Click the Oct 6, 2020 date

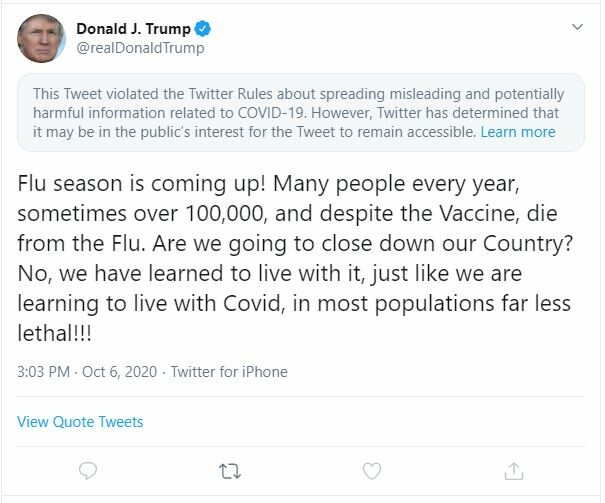click(x=120, y=372)
